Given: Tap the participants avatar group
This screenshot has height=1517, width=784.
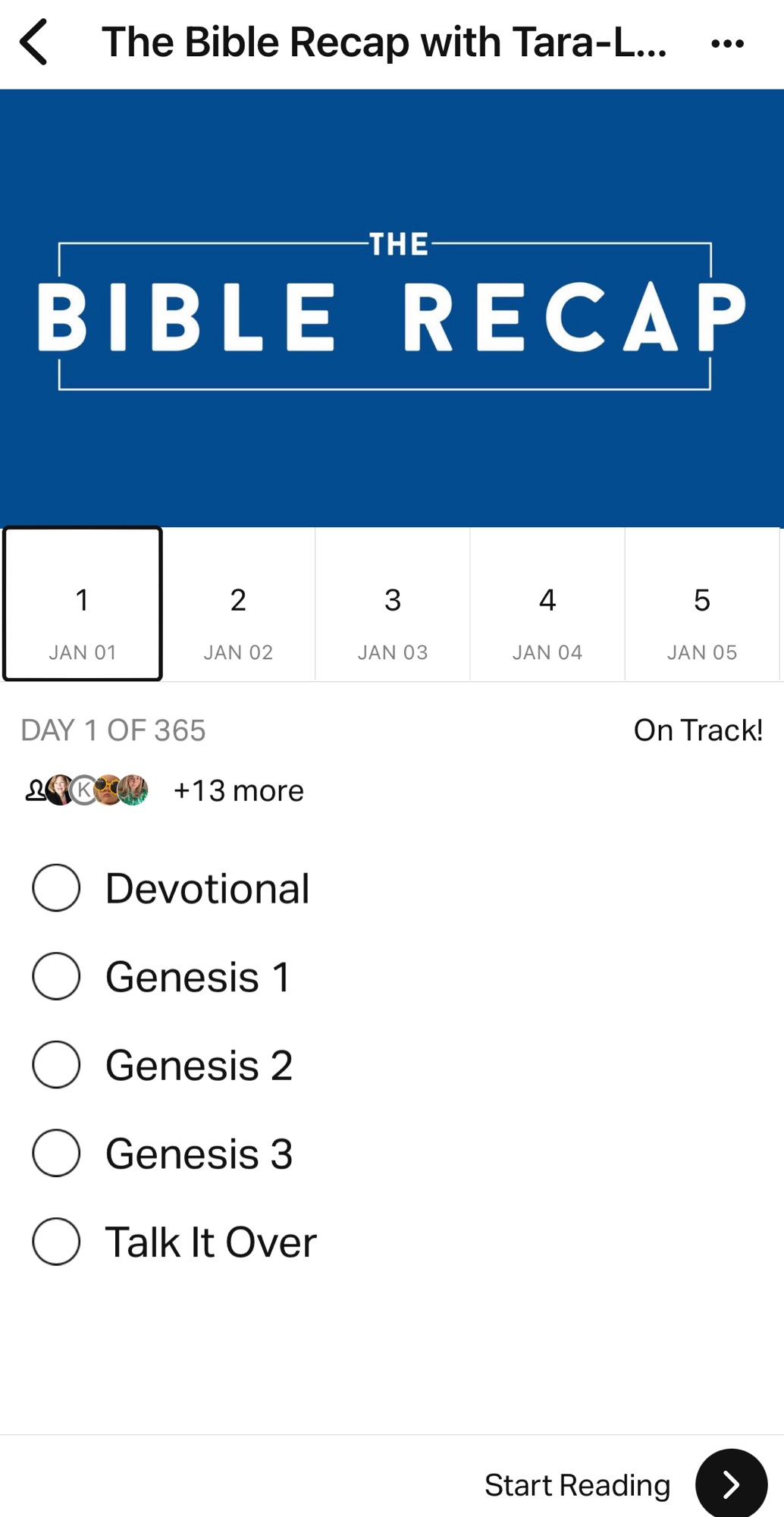Looking at the screenshot, I should 87,790.
